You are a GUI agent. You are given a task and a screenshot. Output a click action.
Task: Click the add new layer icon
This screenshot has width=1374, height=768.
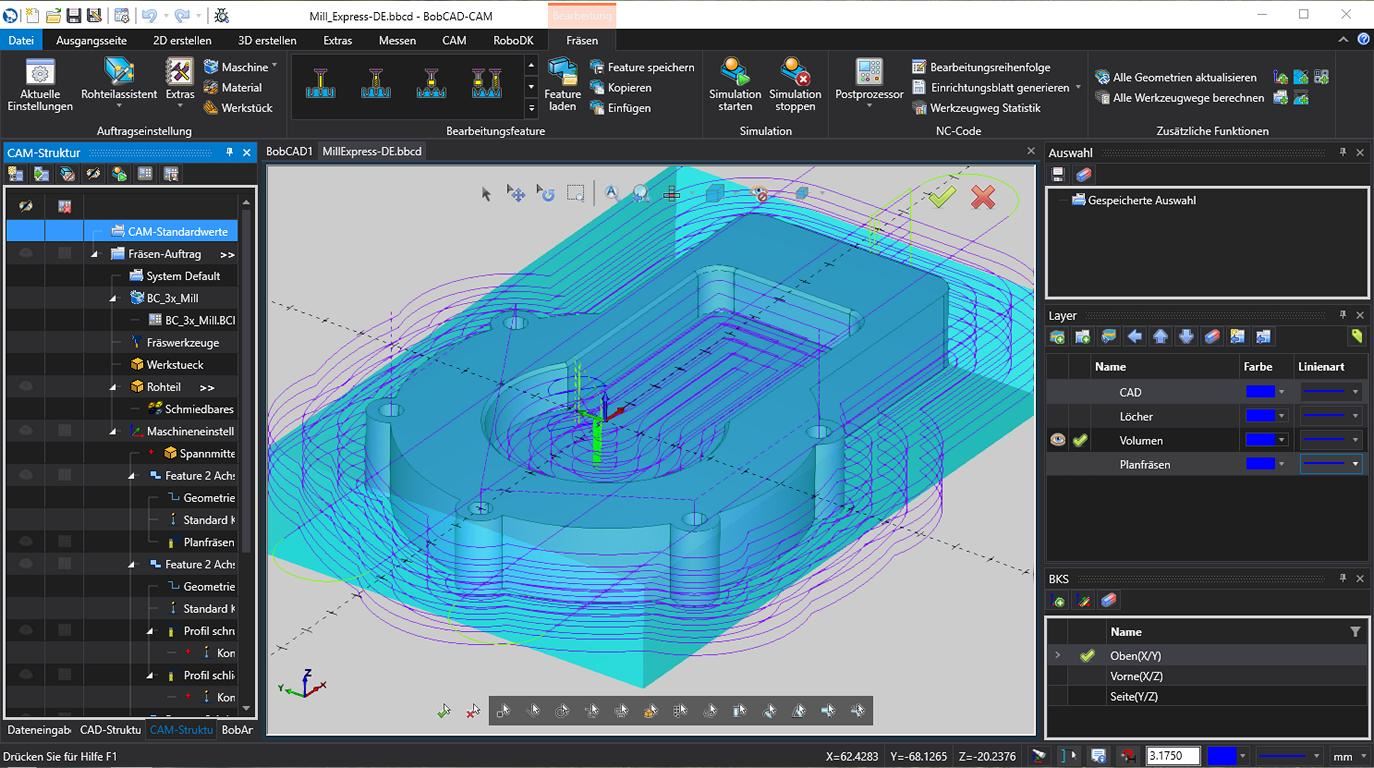tap(1057, 337)
